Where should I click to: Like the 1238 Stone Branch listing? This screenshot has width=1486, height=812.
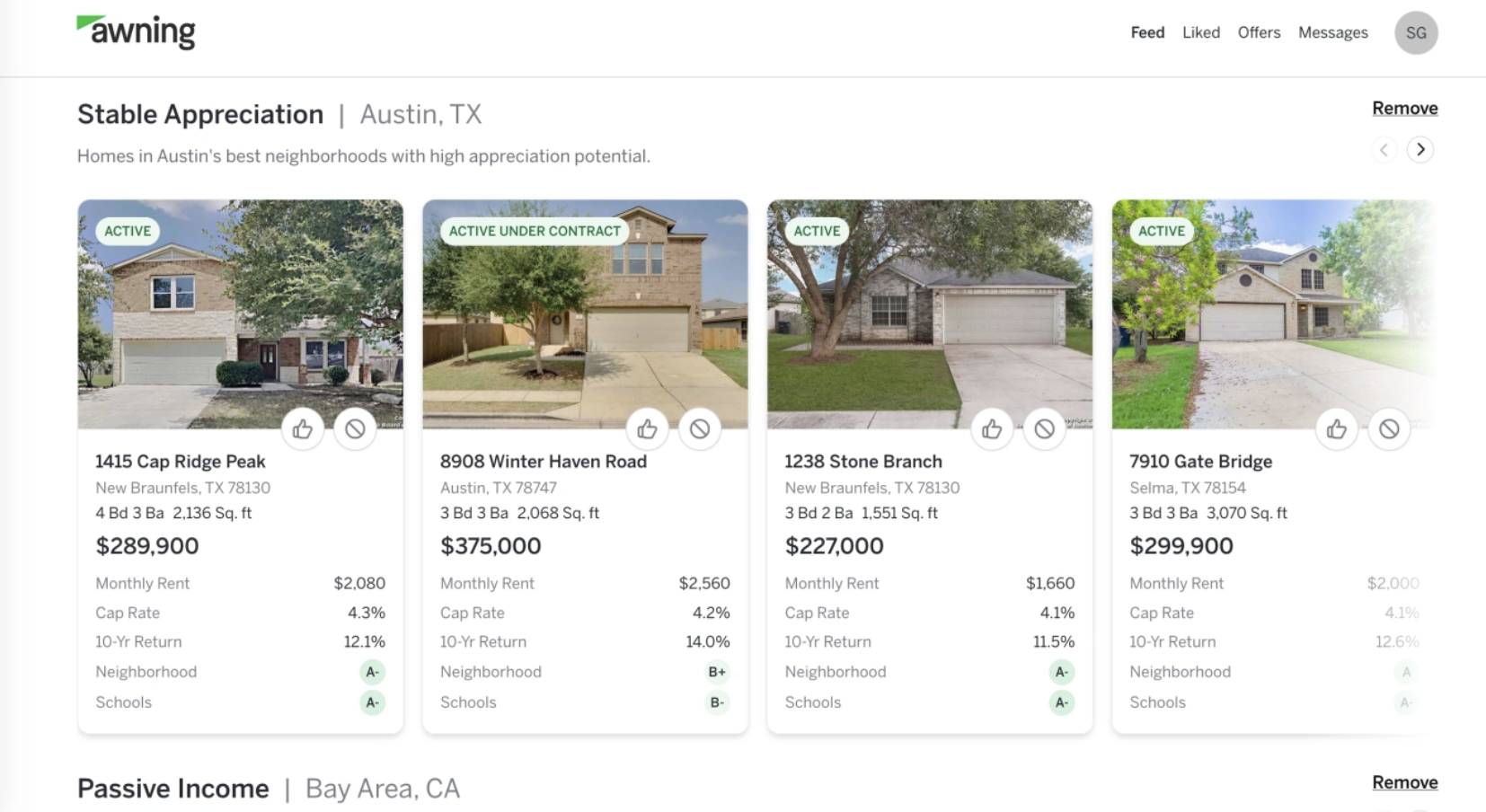[x=992, y=429]
